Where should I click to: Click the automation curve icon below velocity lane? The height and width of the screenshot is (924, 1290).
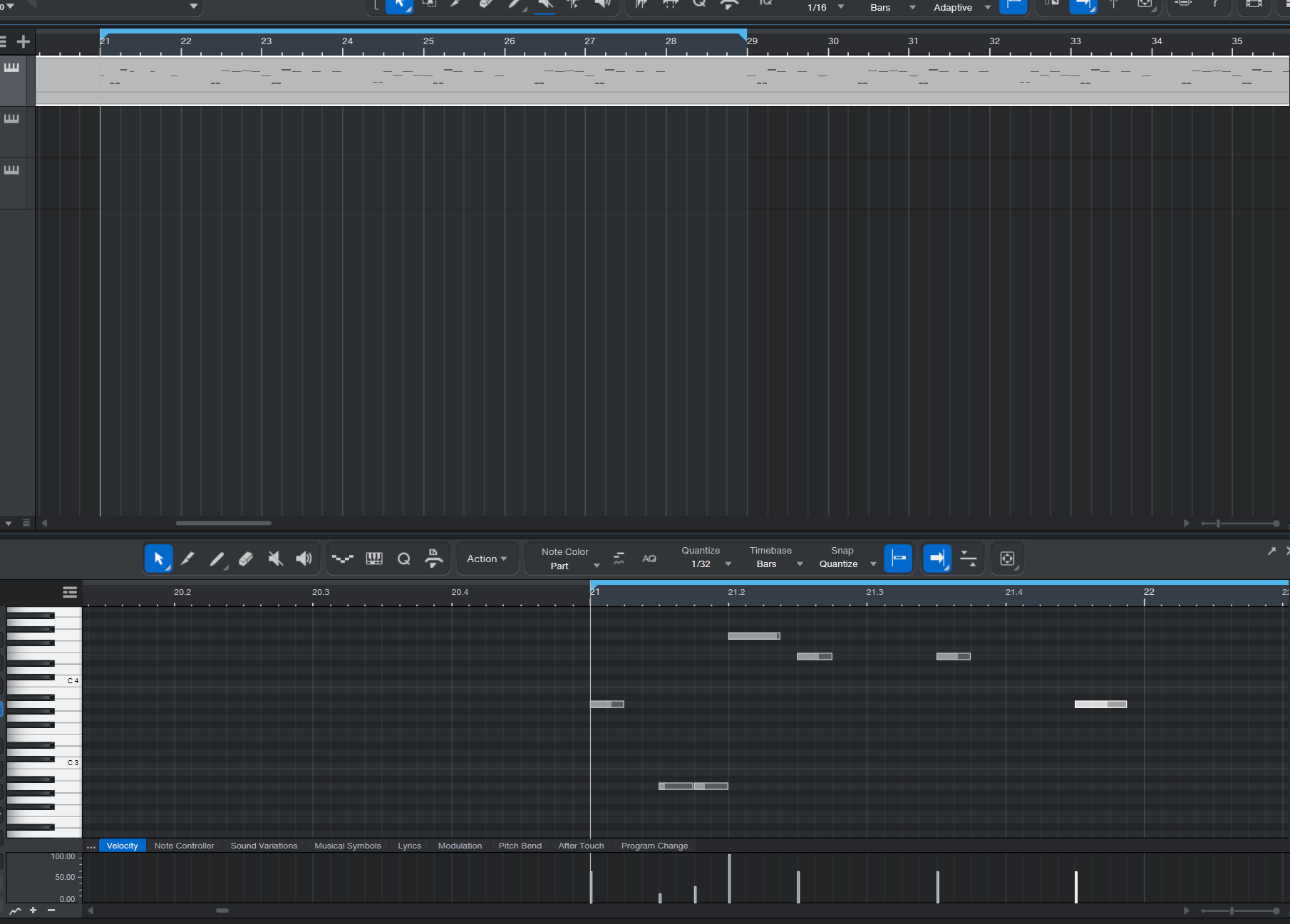click(15, 910)
